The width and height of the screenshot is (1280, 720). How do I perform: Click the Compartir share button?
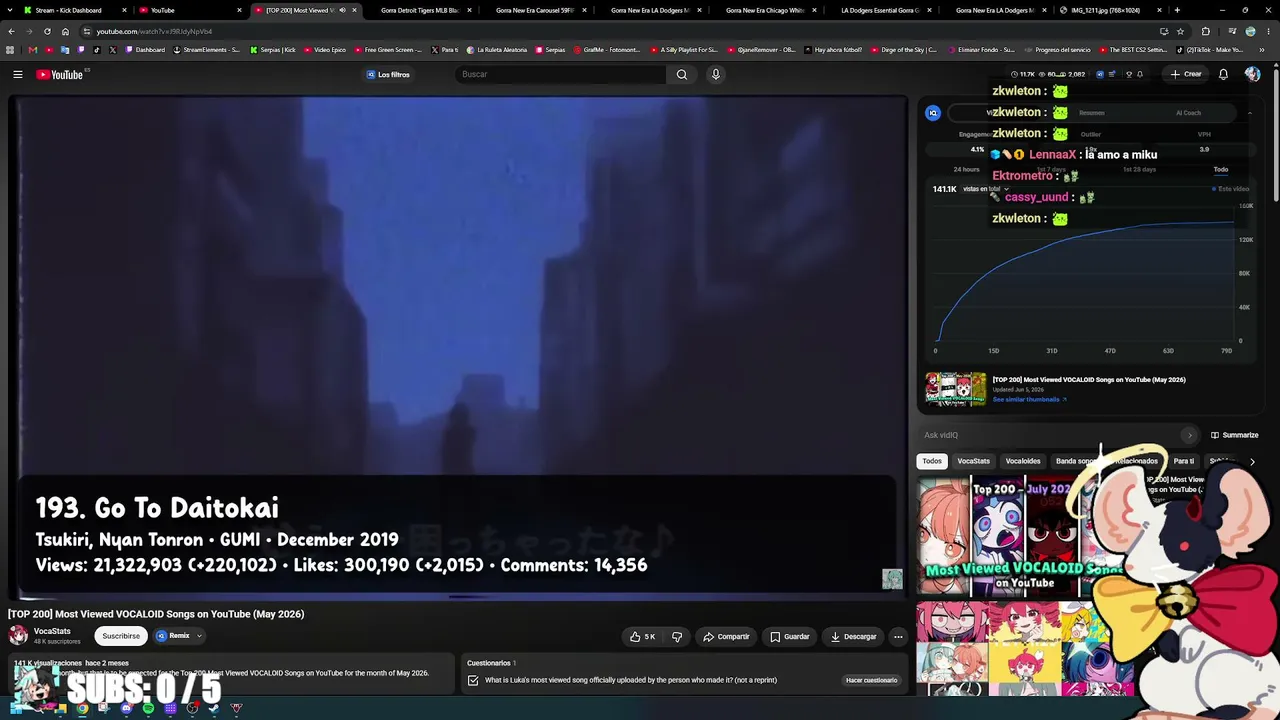click(726, 636)
